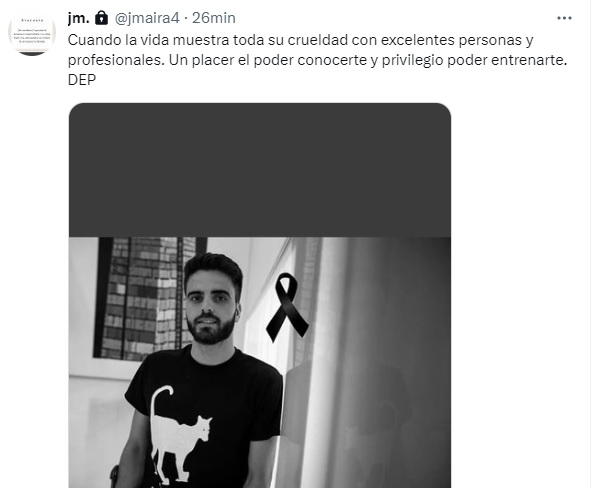Click the tweet line starting 'Cuando la vida'

[300, 40]
